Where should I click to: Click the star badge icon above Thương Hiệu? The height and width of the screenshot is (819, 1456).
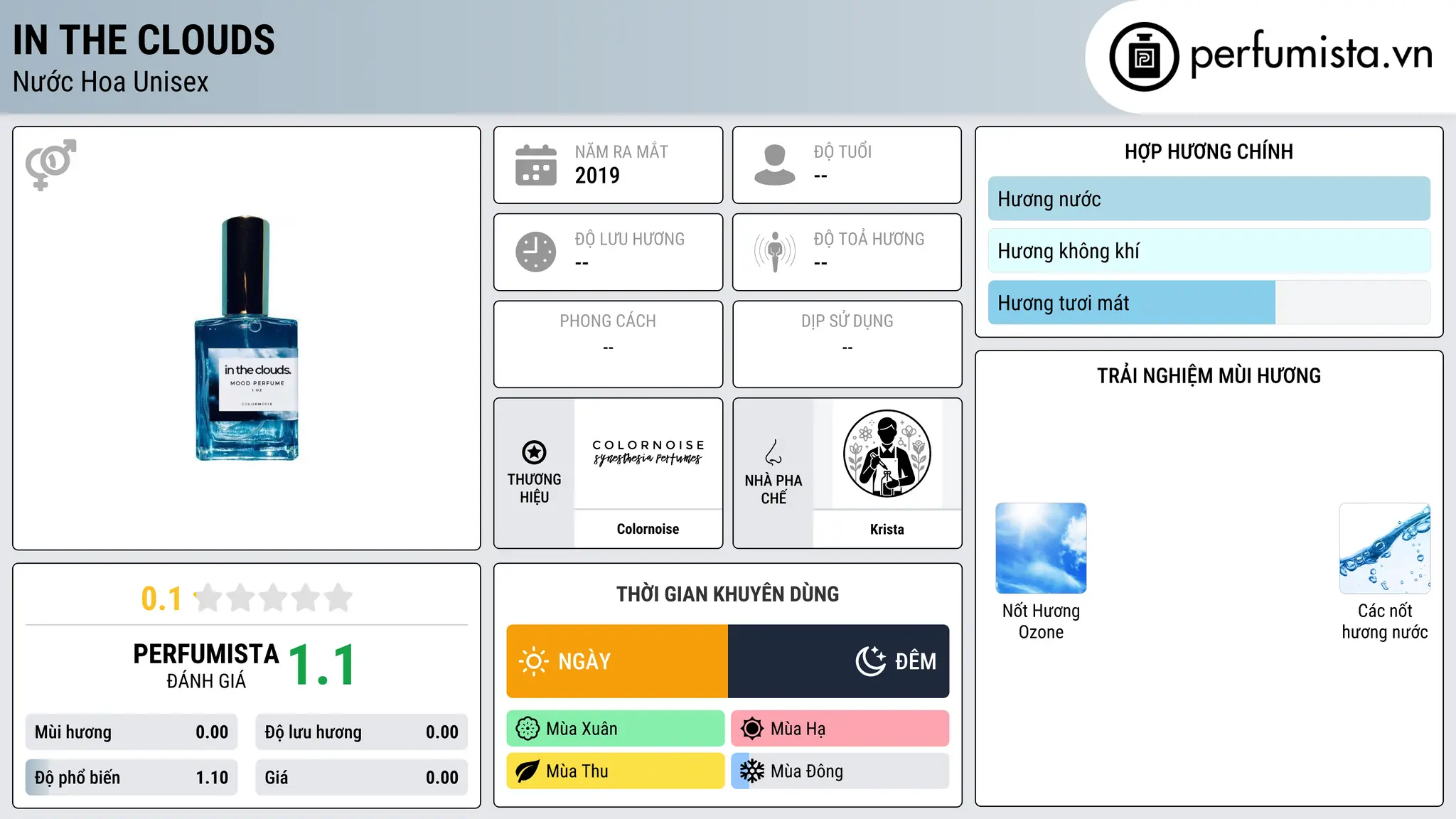pyautogui.click(x=534, y=452)
